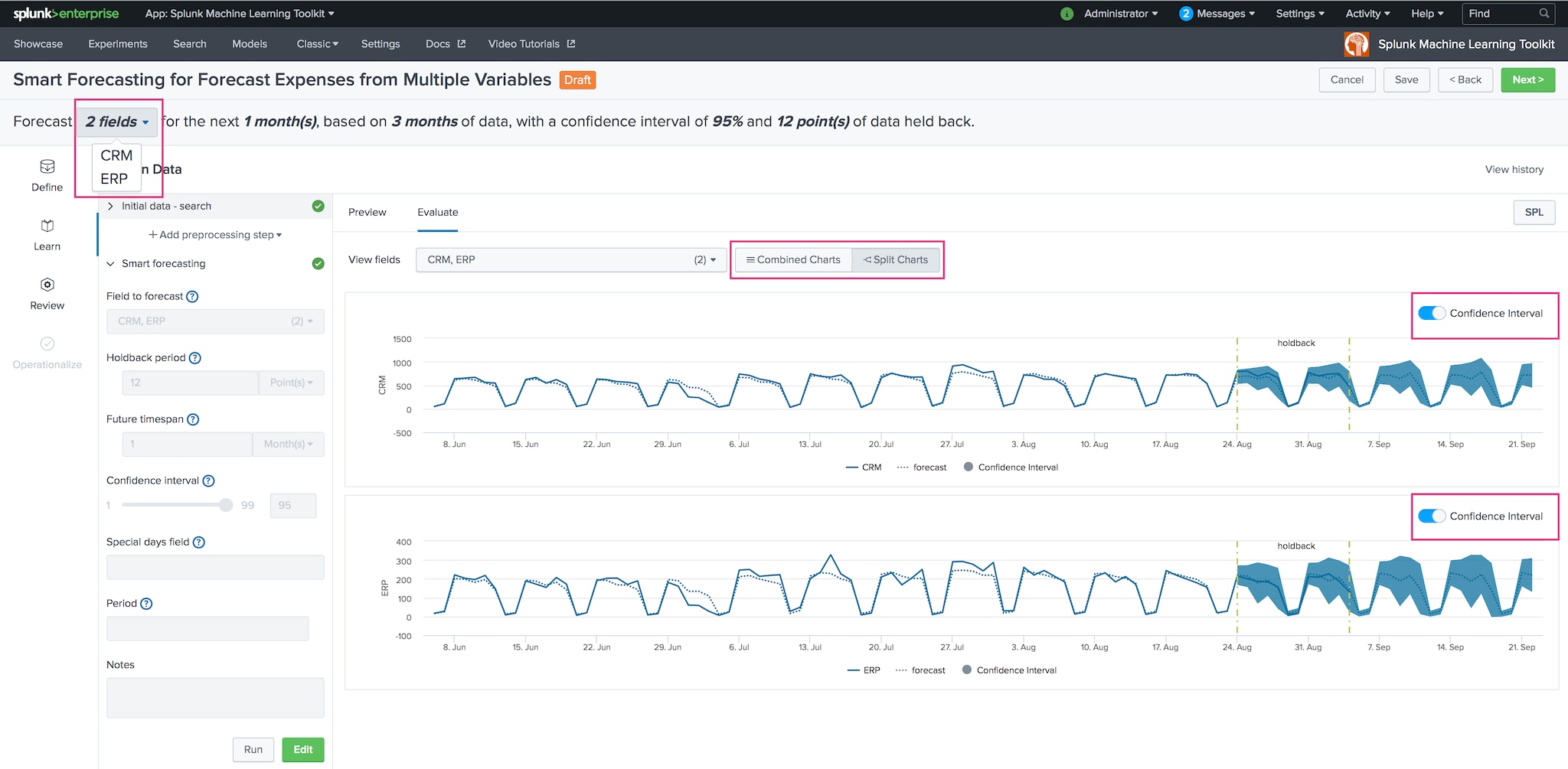Click Initial data search green checkmark
The image size is (1568, 769).
pyautogui.click(x=318, y=206)
